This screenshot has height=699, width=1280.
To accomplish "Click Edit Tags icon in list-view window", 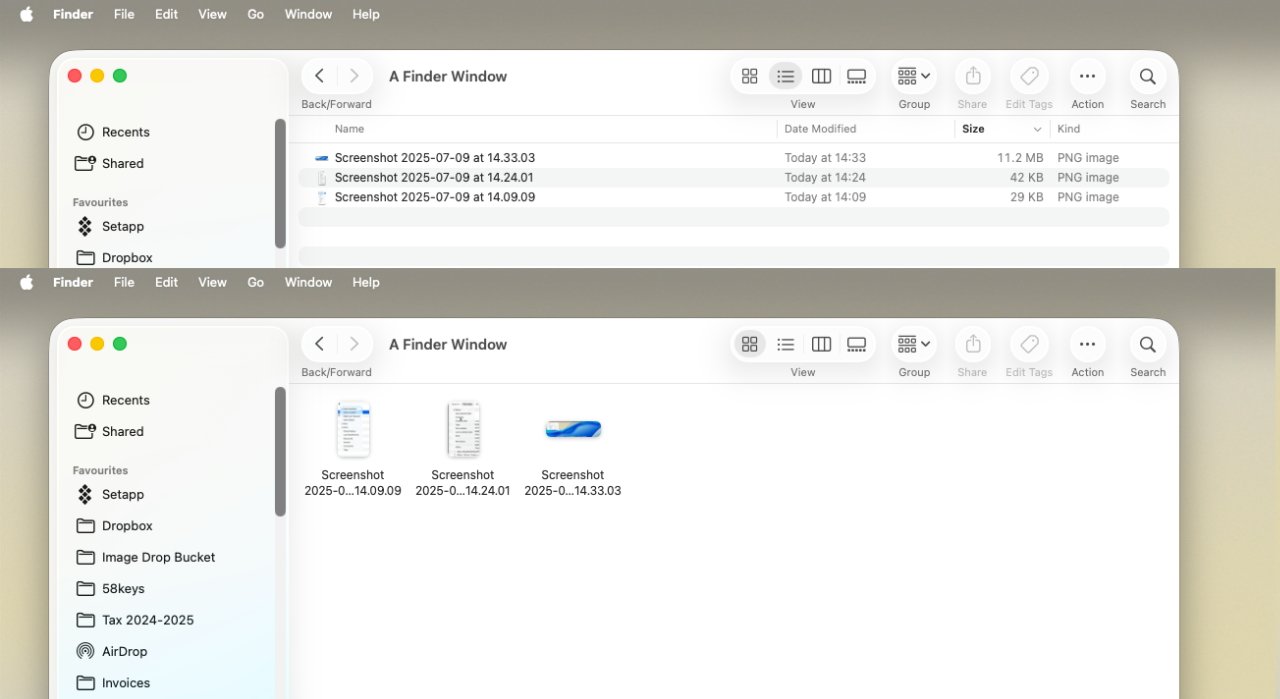I will pos(1029,76).
